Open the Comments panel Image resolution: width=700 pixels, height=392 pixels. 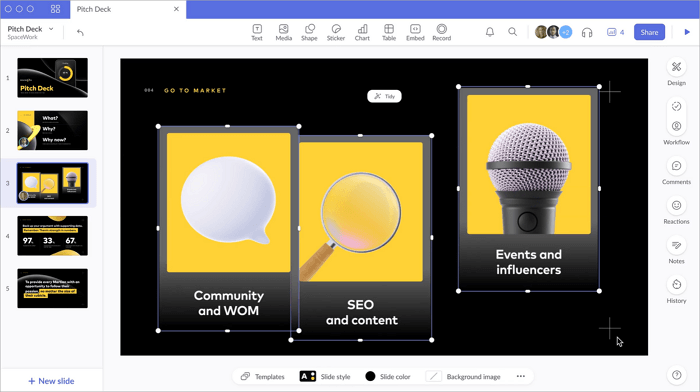pyautogui.click(x=676, y=171)
